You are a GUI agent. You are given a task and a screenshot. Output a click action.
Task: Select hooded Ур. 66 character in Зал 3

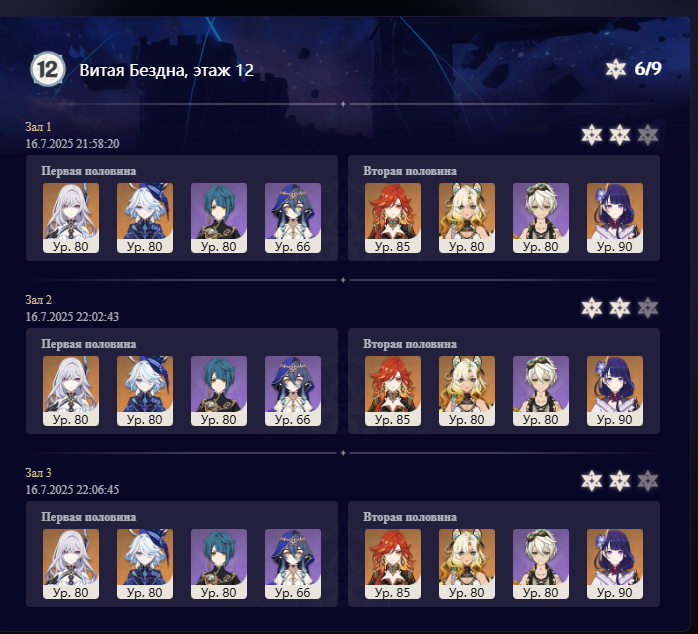click(293, 564)
